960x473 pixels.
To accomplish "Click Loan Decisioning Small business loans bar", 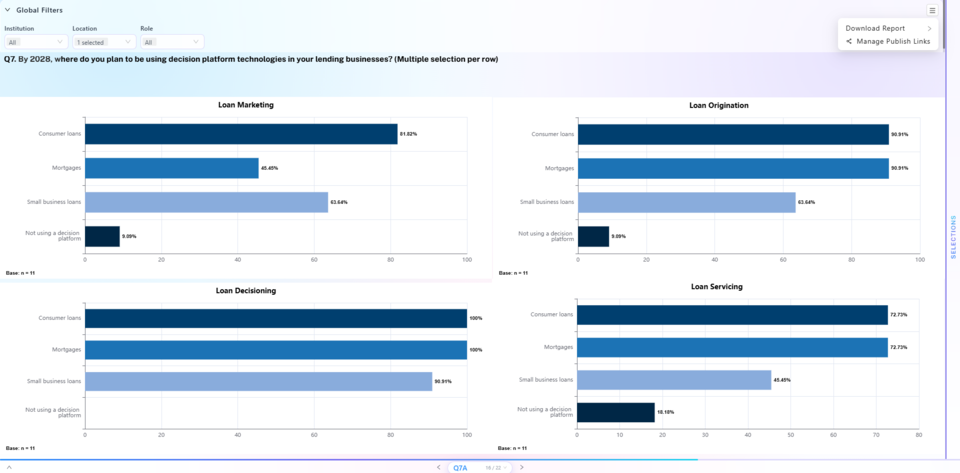I will click(258, 381).
